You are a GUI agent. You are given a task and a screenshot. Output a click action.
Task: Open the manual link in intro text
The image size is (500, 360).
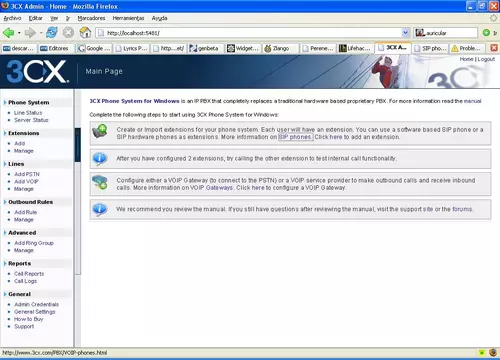472,101
